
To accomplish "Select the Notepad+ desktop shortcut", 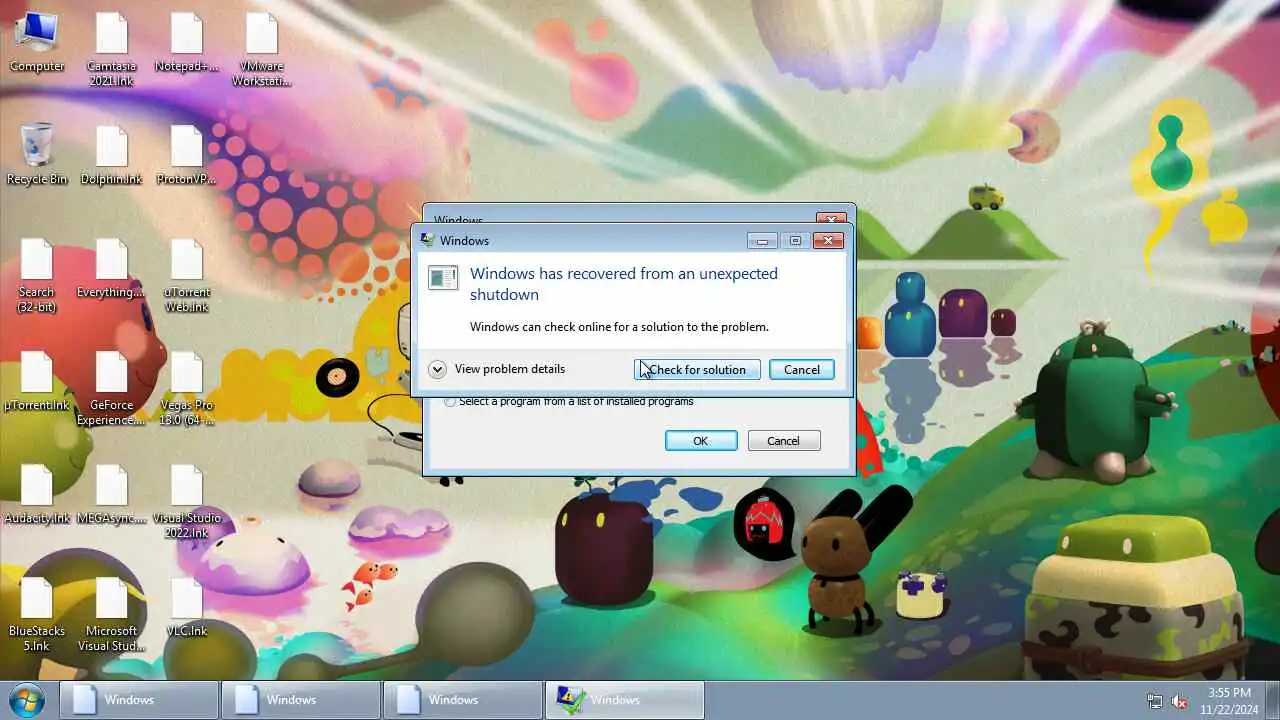I will coord(186,42).
